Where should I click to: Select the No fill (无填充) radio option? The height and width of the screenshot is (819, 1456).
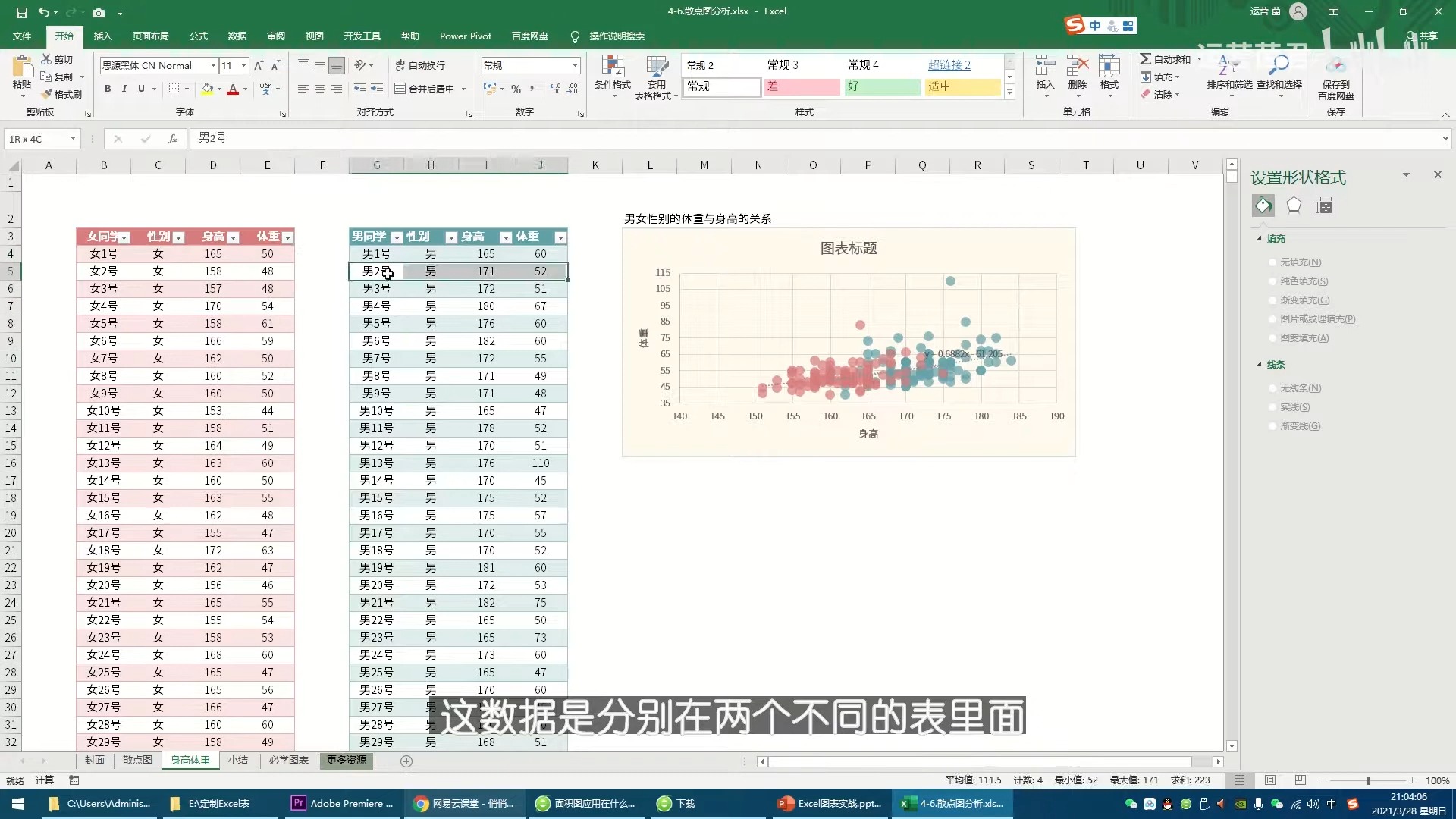(x=1272, y=262)
